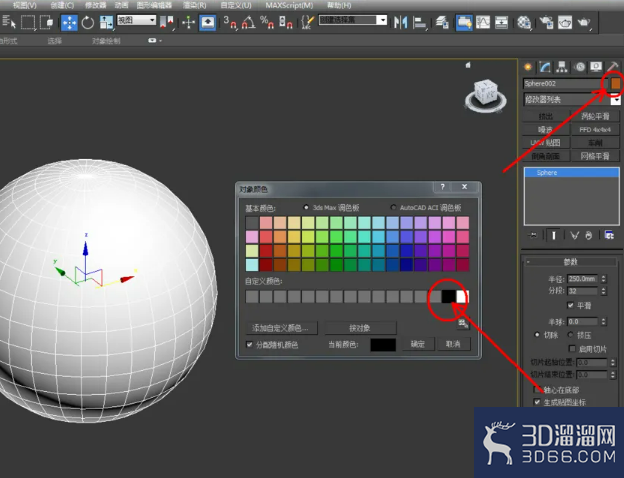Click the Select and Manipulate icon

188,22
